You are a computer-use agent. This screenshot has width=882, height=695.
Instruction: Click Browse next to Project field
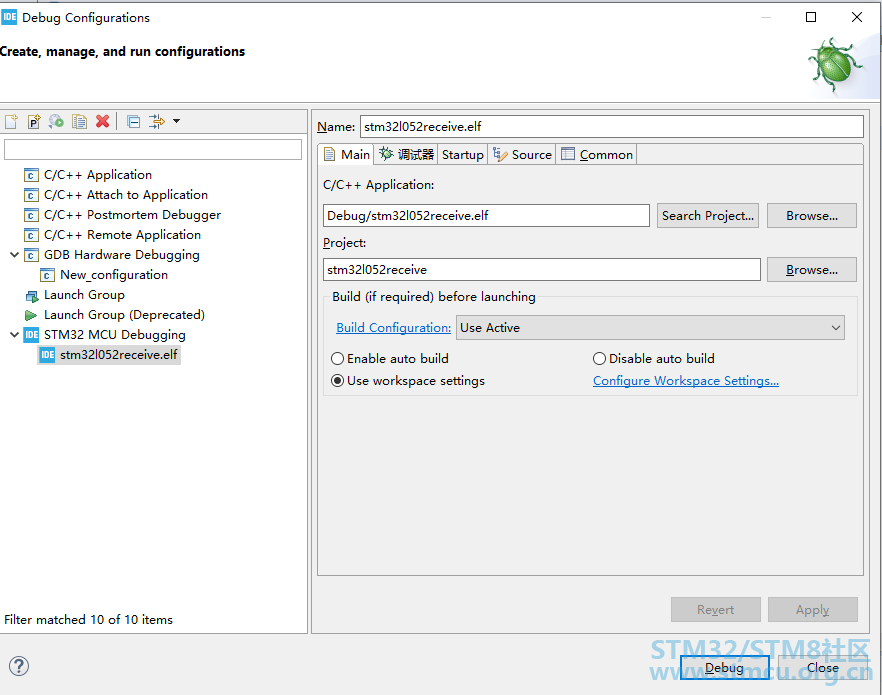coord(812,270)
